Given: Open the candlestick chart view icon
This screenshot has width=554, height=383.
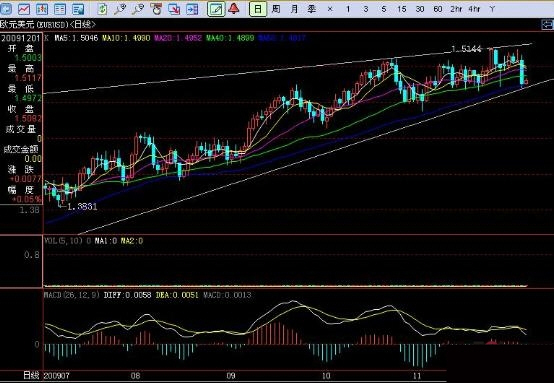Looking at the screenshot, I should (x=42, y=9).
